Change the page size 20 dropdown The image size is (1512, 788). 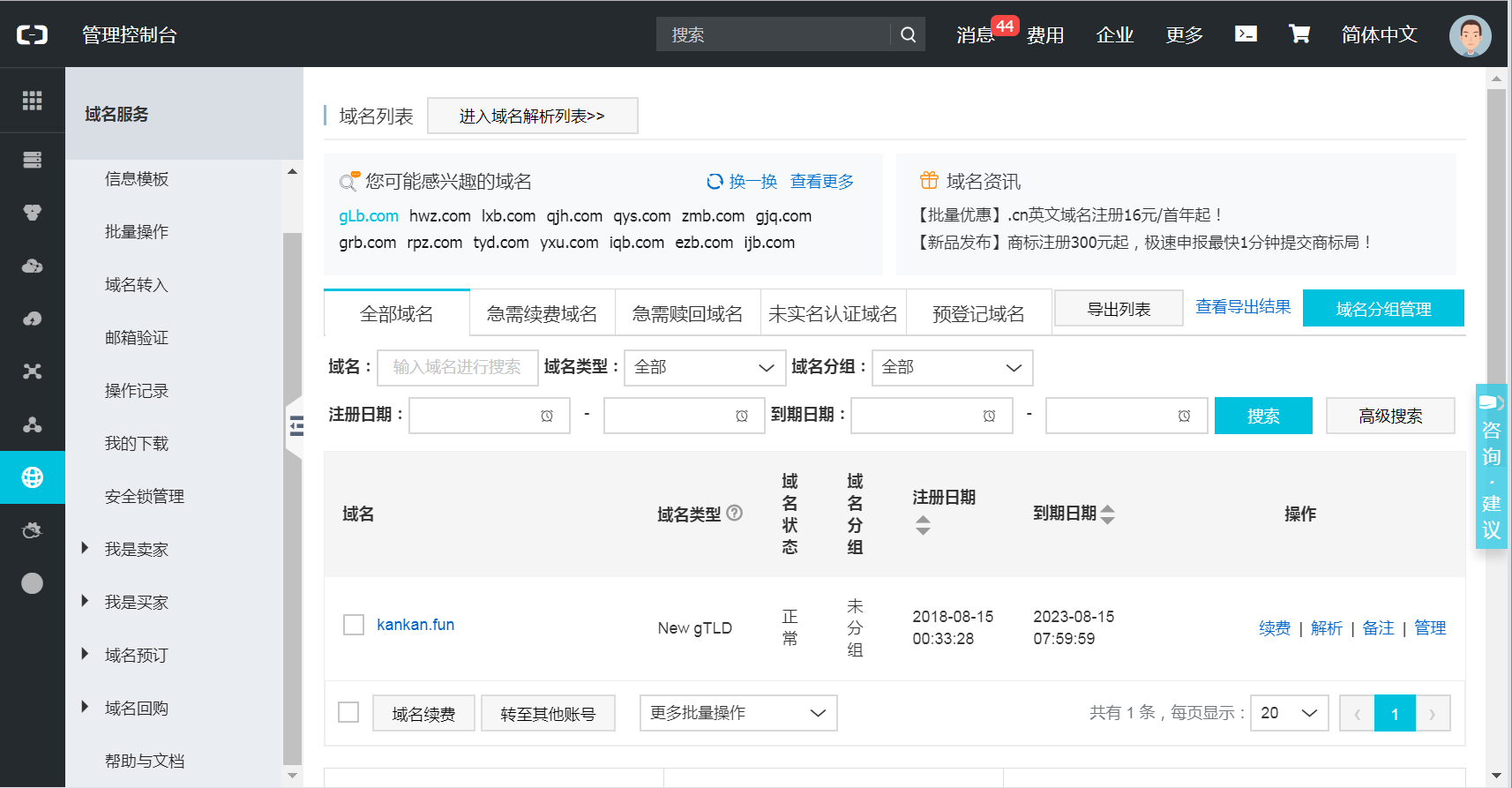click(1289, 713)
